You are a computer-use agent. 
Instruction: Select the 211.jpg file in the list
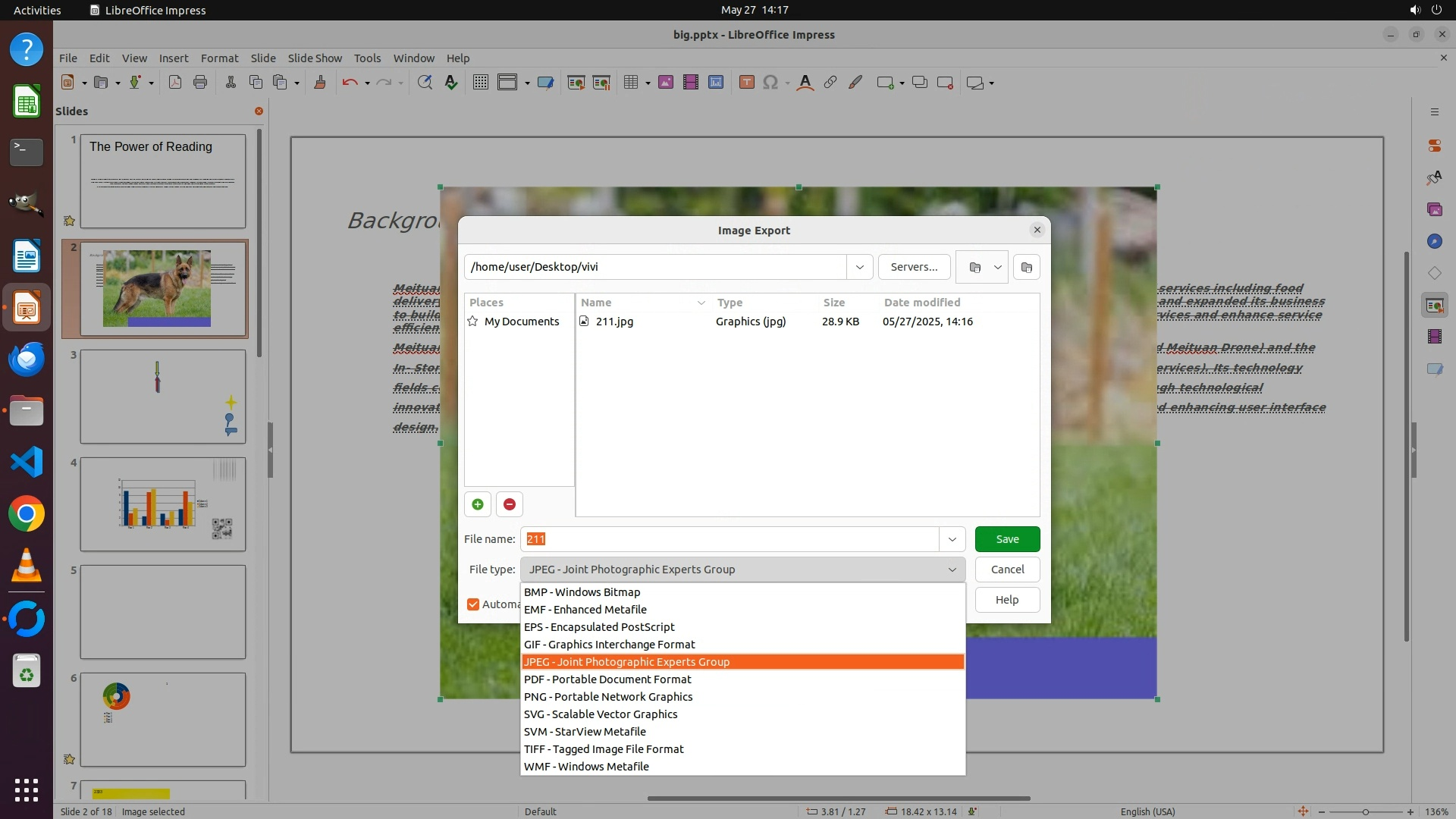(614, 322)
